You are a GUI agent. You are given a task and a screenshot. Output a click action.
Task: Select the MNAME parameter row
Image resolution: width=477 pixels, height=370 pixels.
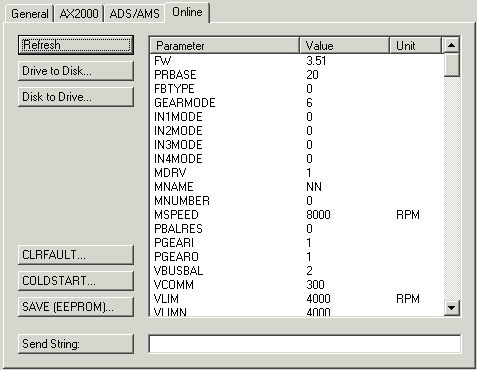(x=297, y=187)
